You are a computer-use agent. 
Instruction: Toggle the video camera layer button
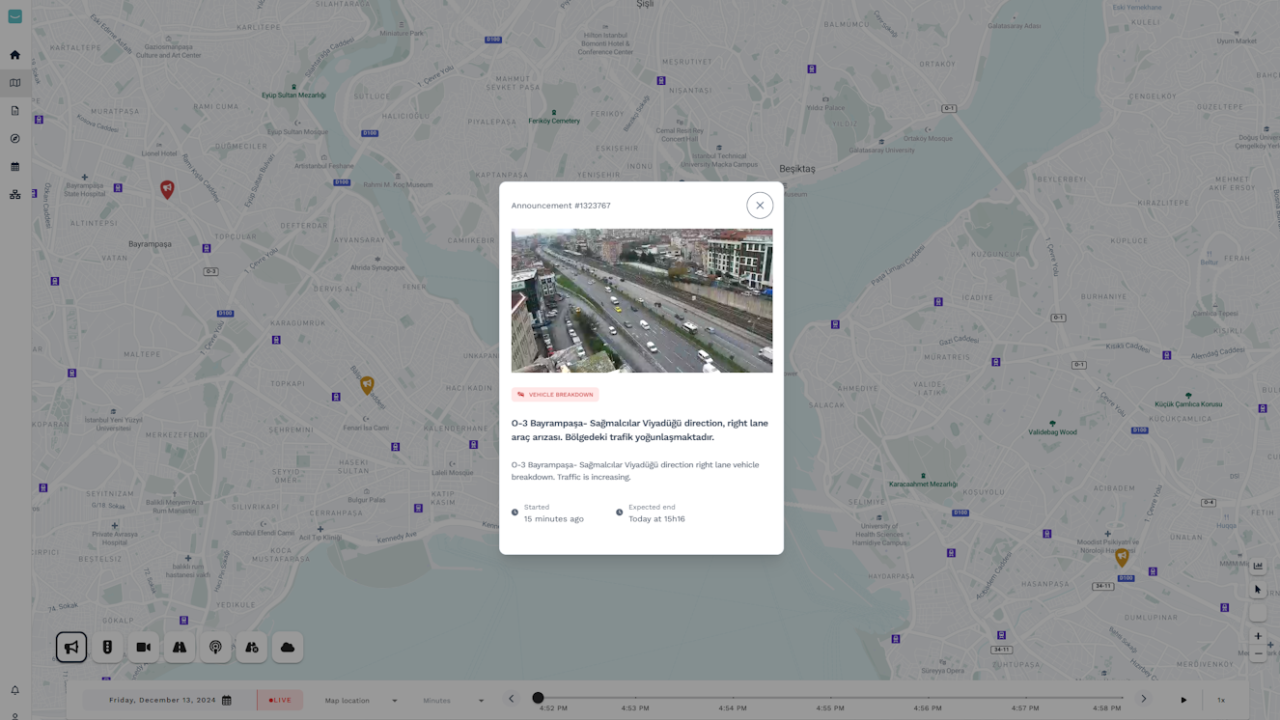[143, 647]
